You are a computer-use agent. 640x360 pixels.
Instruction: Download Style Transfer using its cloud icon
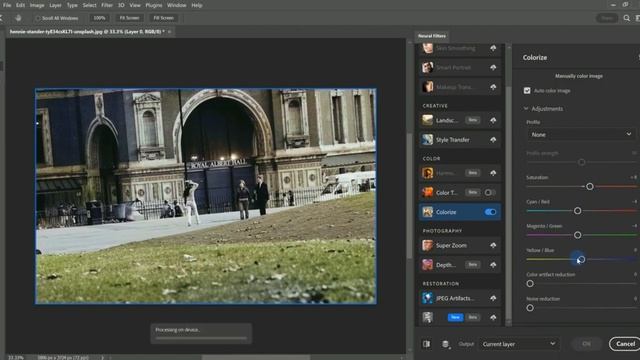click(x=493, y=140)
